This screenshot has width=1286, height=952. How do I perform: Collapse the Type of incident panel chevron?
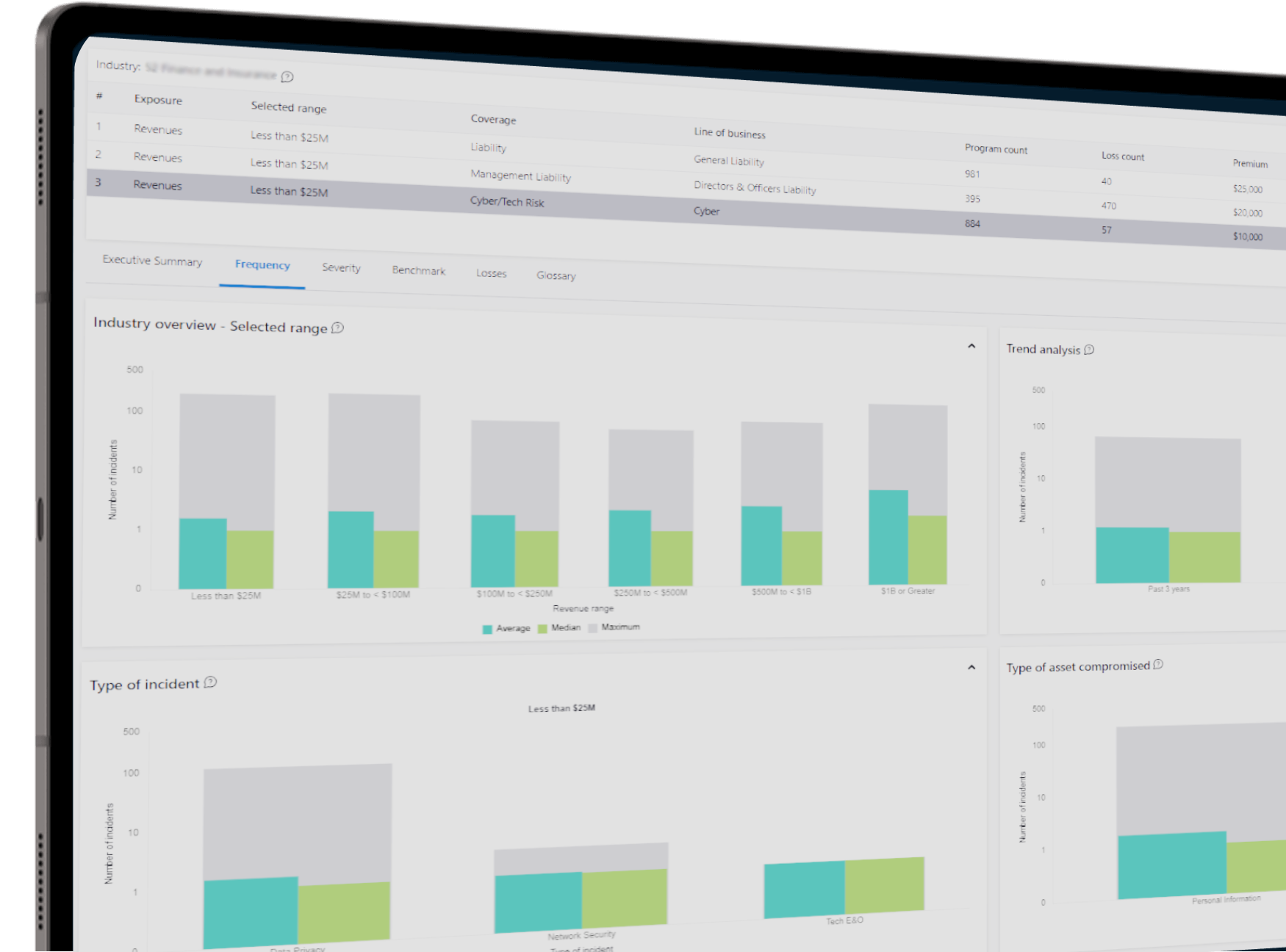pos(971,668)
